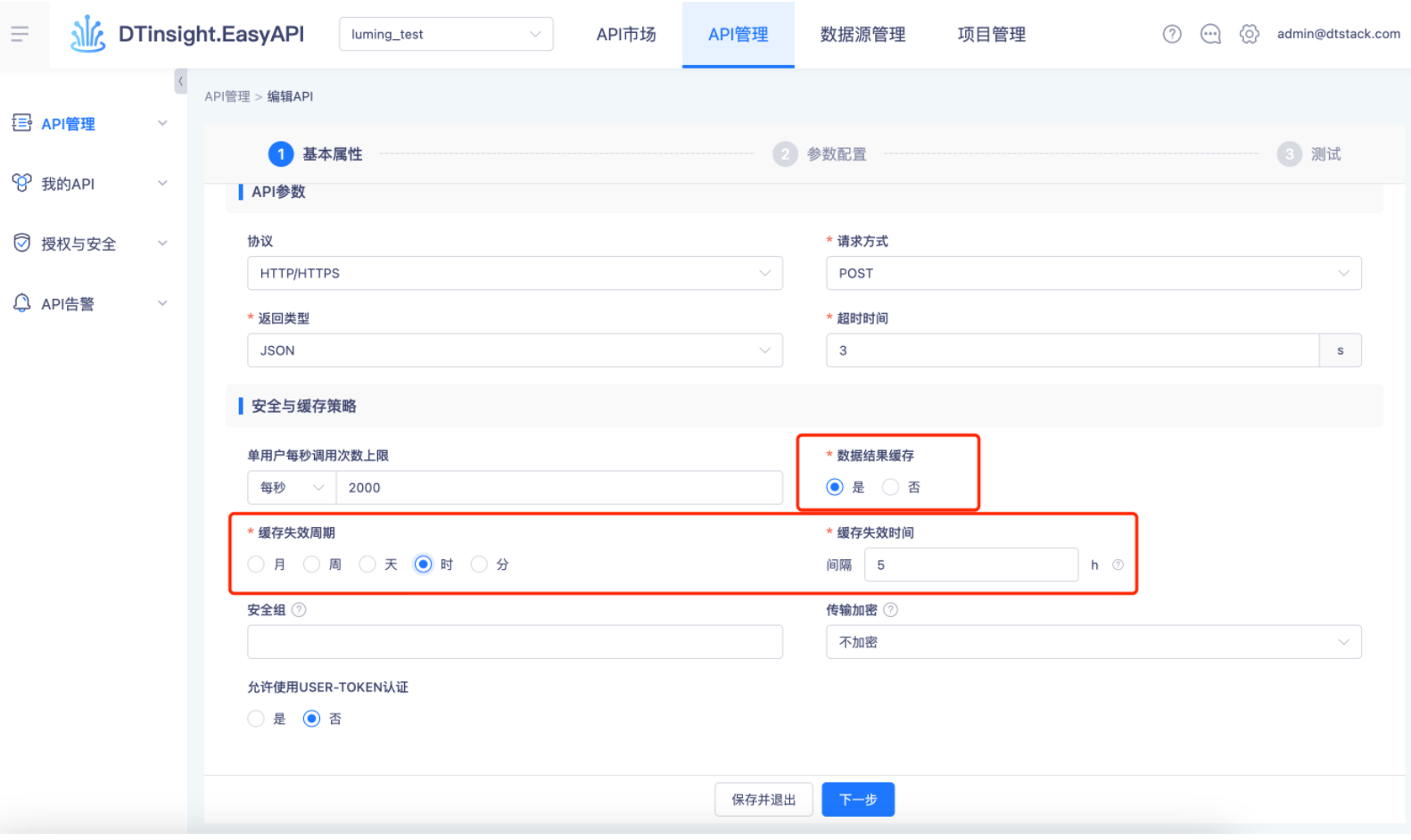The width and height of the screenshot is (1411, 840).
Task: Expand API管理 sidebar chevron
Action: point(162,123)
